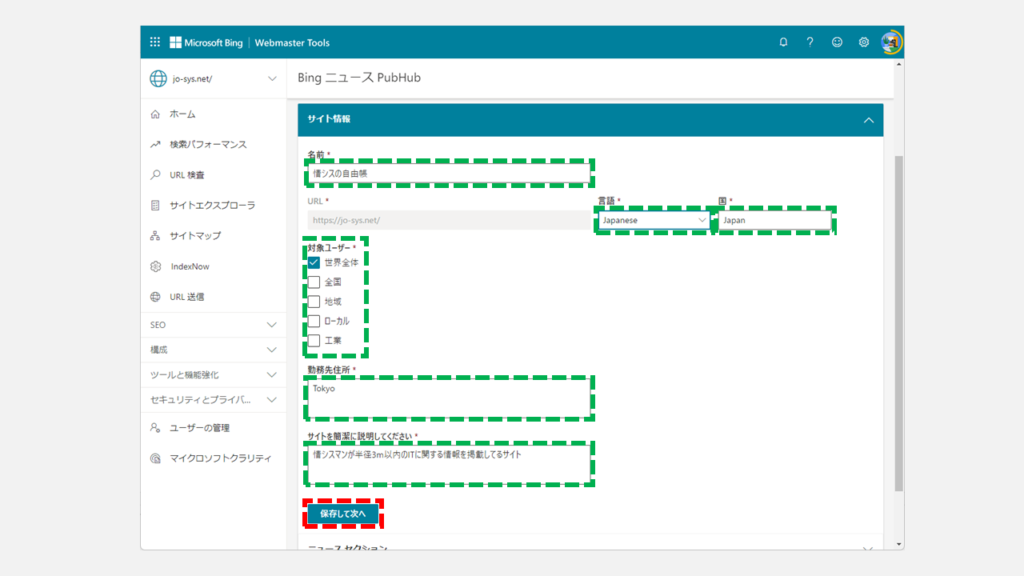Click the globe icon beside jo-sys.net

click(x=158, y=79)
